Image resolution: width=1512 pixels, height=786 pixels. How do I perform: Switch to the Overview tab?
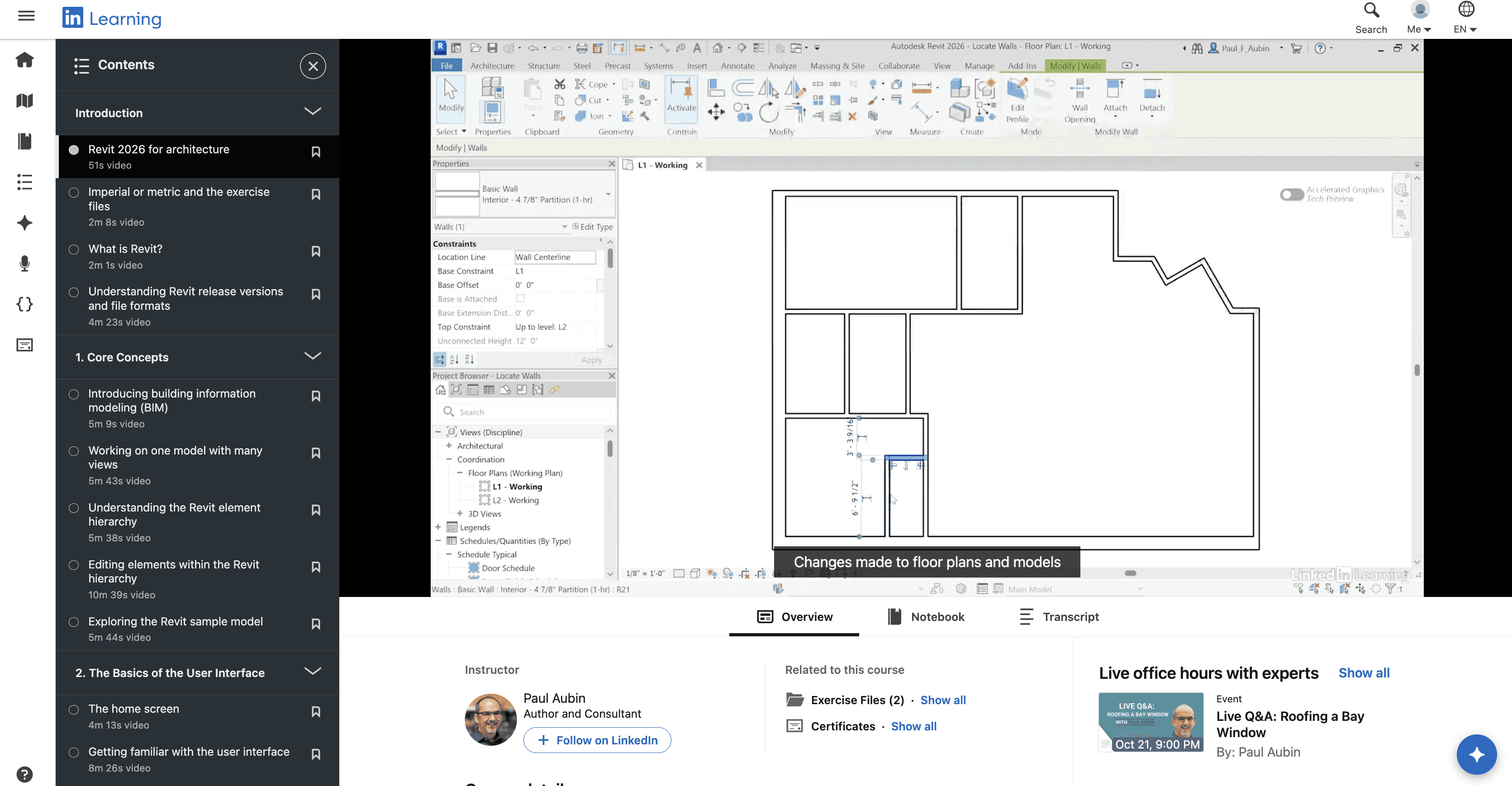click(x=794, y=616)
